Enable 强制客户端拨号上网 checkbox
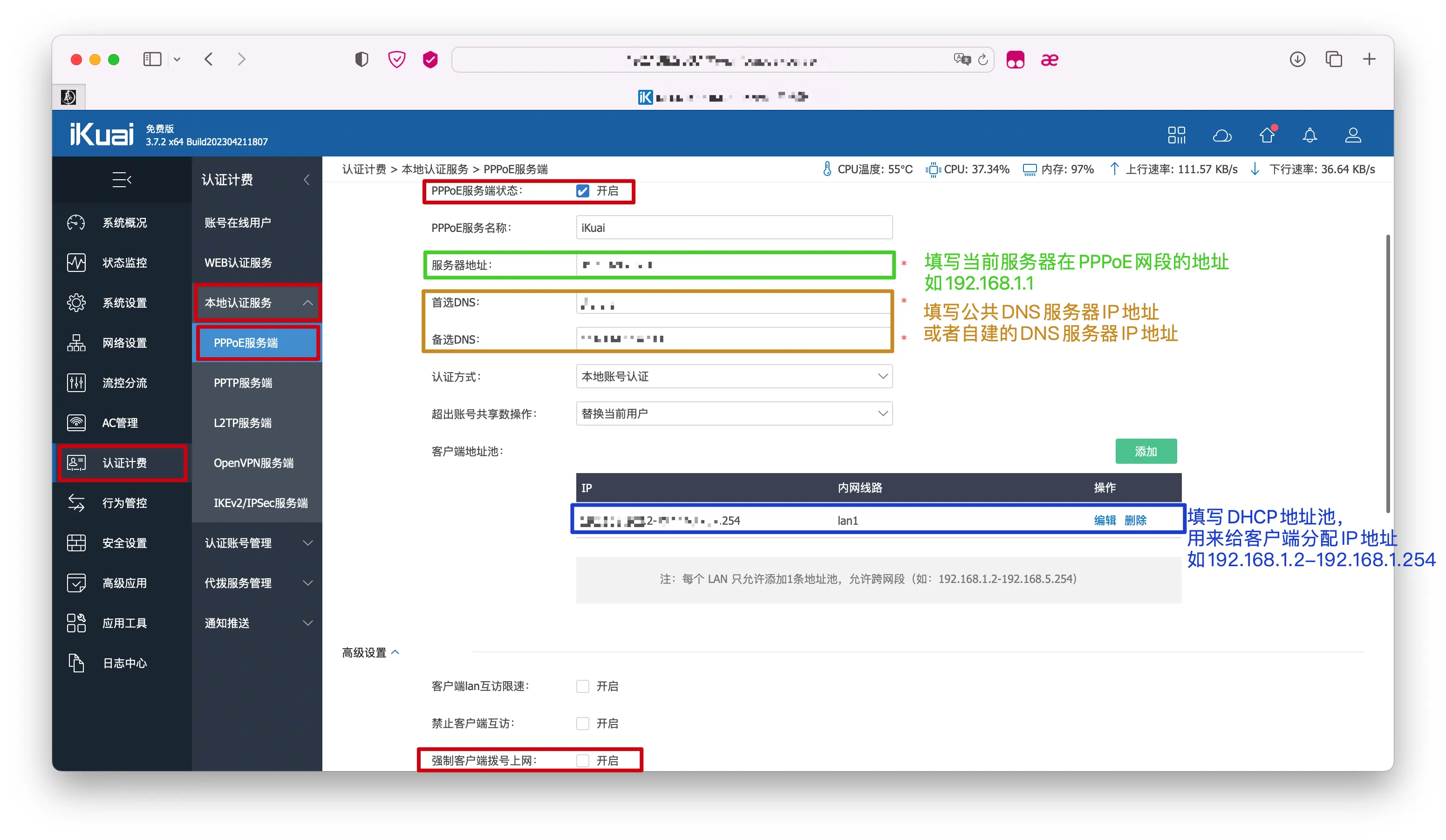1446x840 pixels. click(x=582, y=761)
